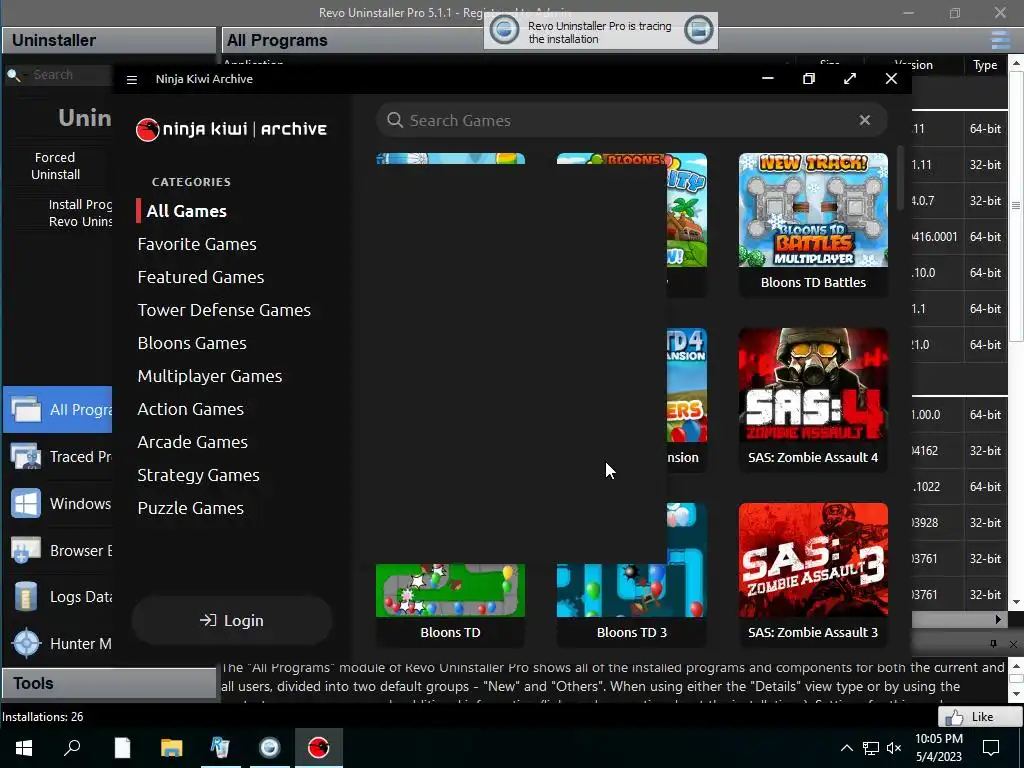1024x768 pixels.
Task: Click the right round button on tracing bar
Action: 698,30
